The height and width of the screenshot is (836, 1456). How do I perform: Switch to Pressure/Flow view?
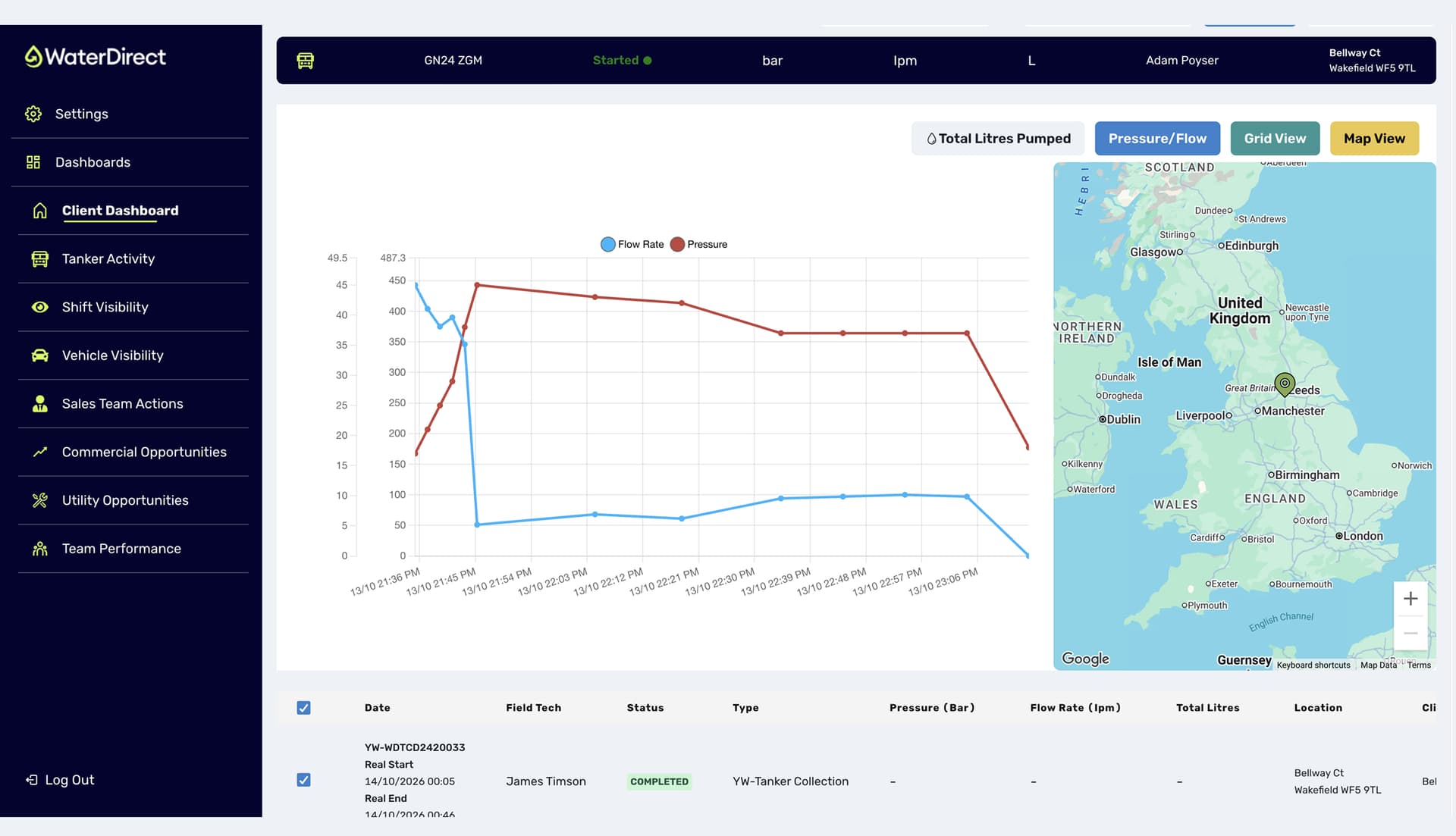pos(1157,139)
